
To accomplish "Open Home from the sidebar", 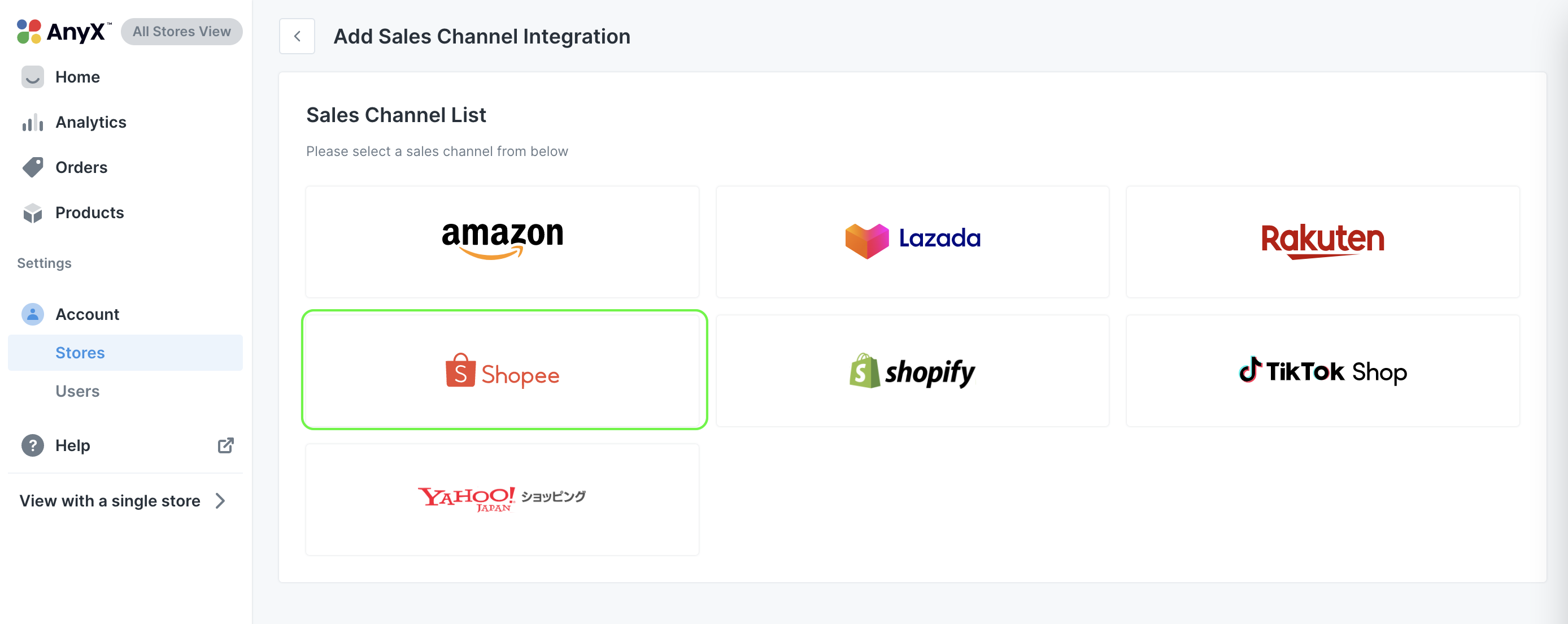I will [x=77, y=77].
